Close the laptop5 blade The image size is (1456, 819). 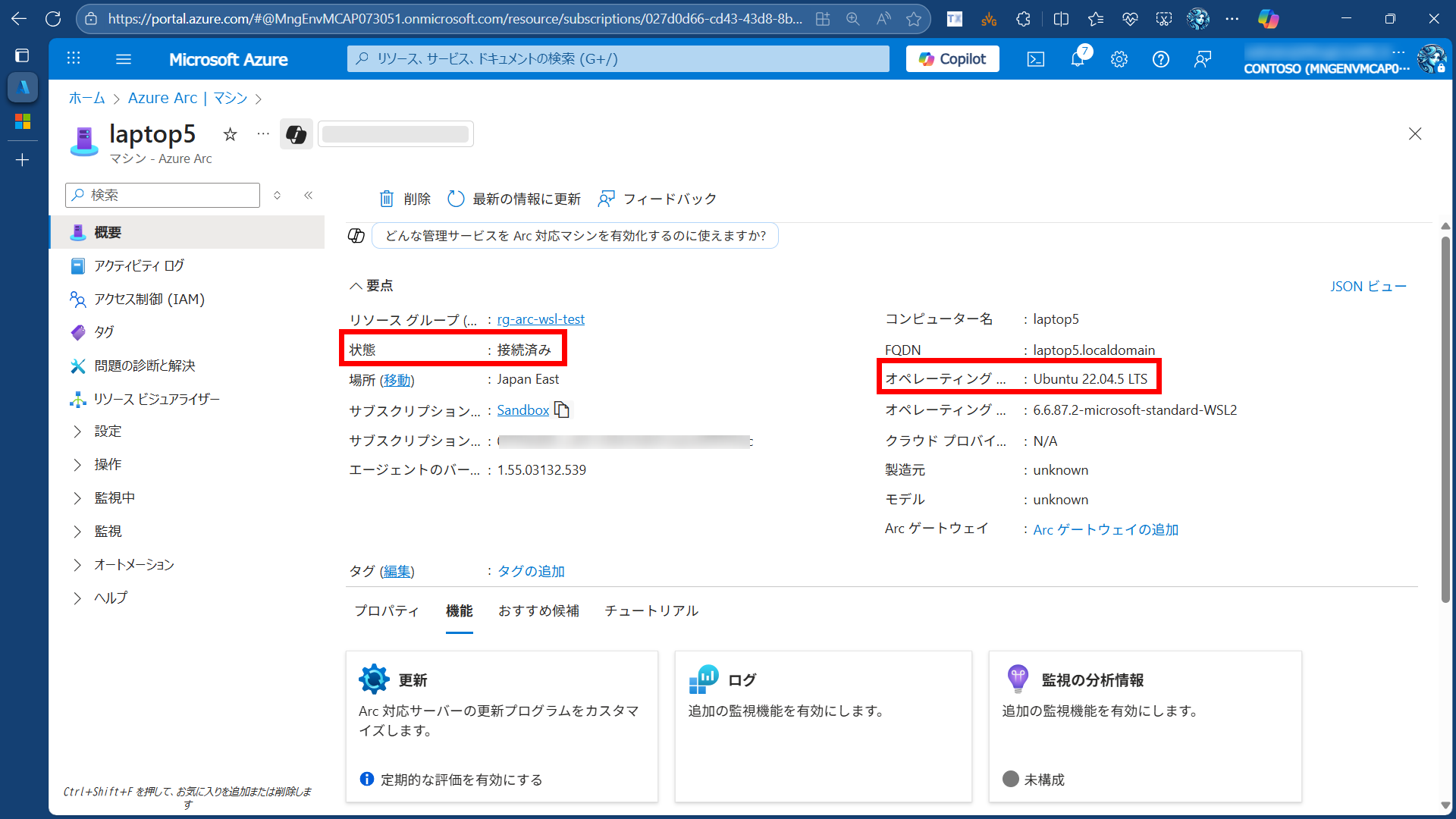1415,133
